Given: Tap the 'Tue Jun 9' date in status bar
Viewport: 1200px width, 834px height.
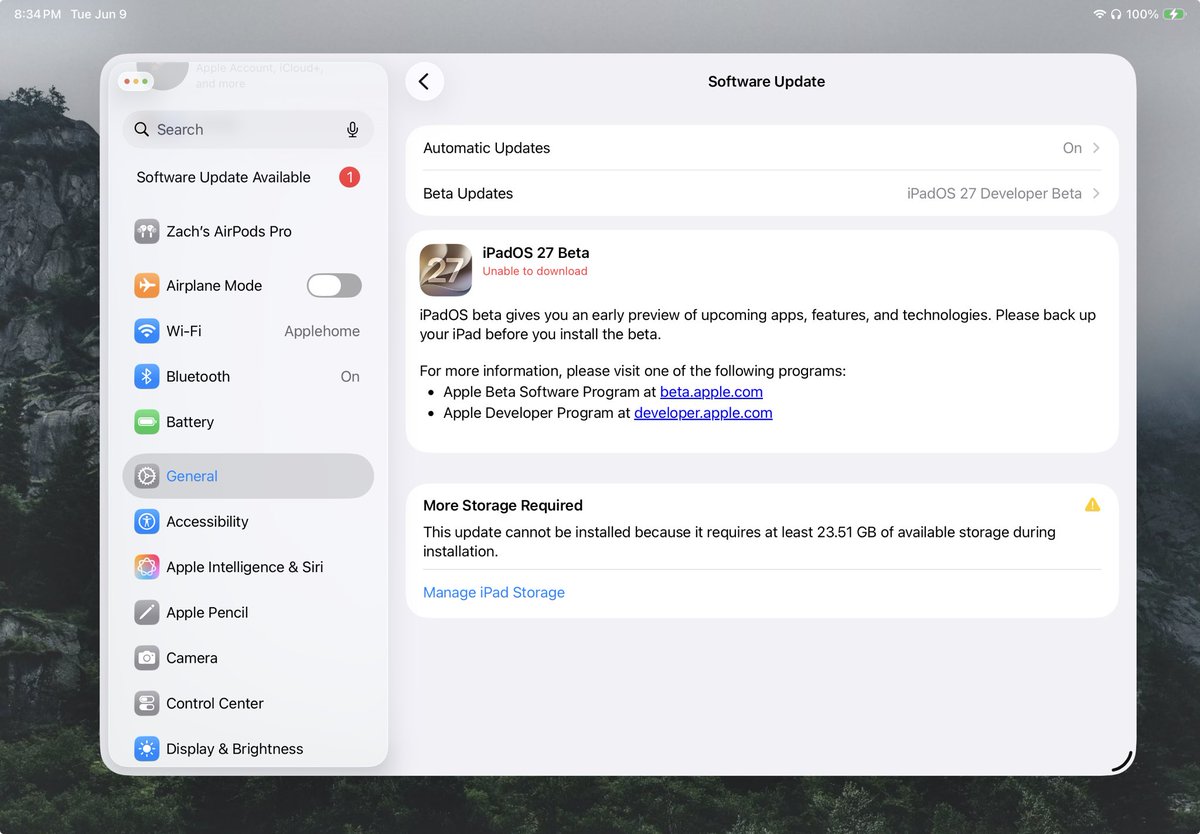Looking at the screenshot, I should [x=99, y=15].
